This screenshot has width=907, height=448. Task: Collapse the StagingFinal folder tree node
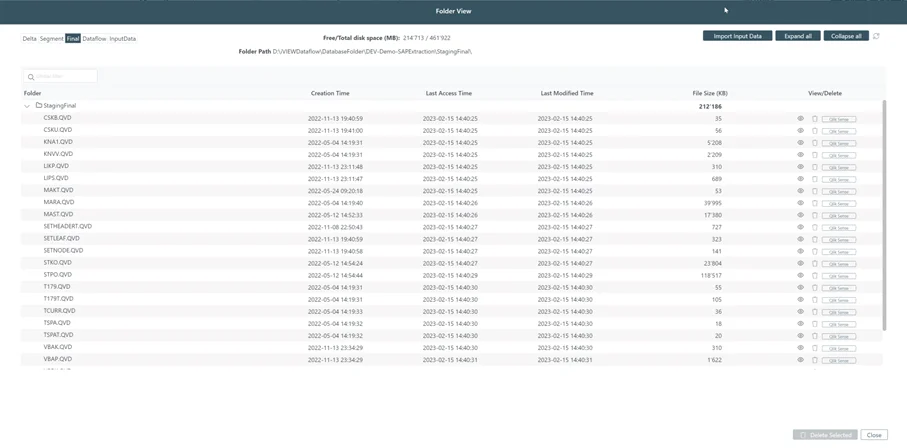(x=27, y=105)
